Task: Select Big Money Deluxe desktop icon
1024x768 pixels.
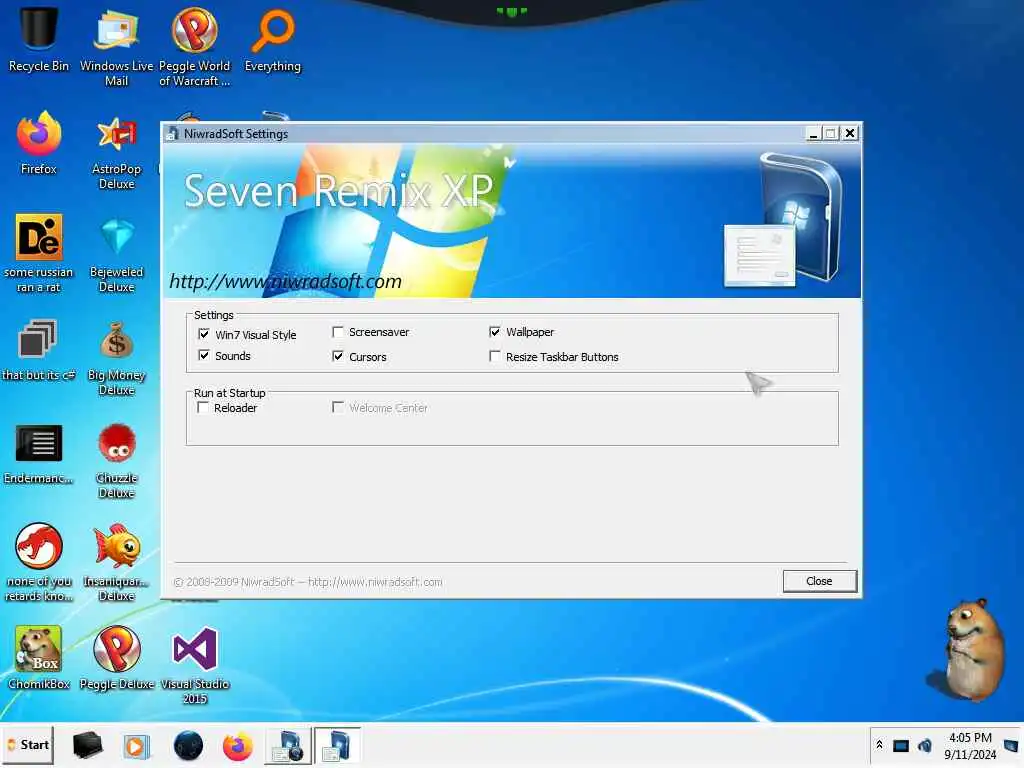Action: [116, 358]
